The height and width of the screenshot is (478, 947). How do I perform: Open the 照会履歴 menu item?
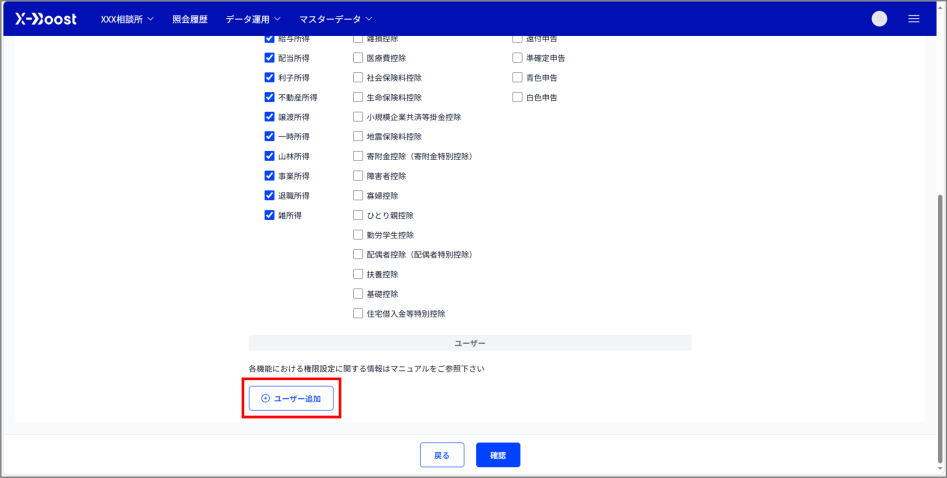coord(190,19)
